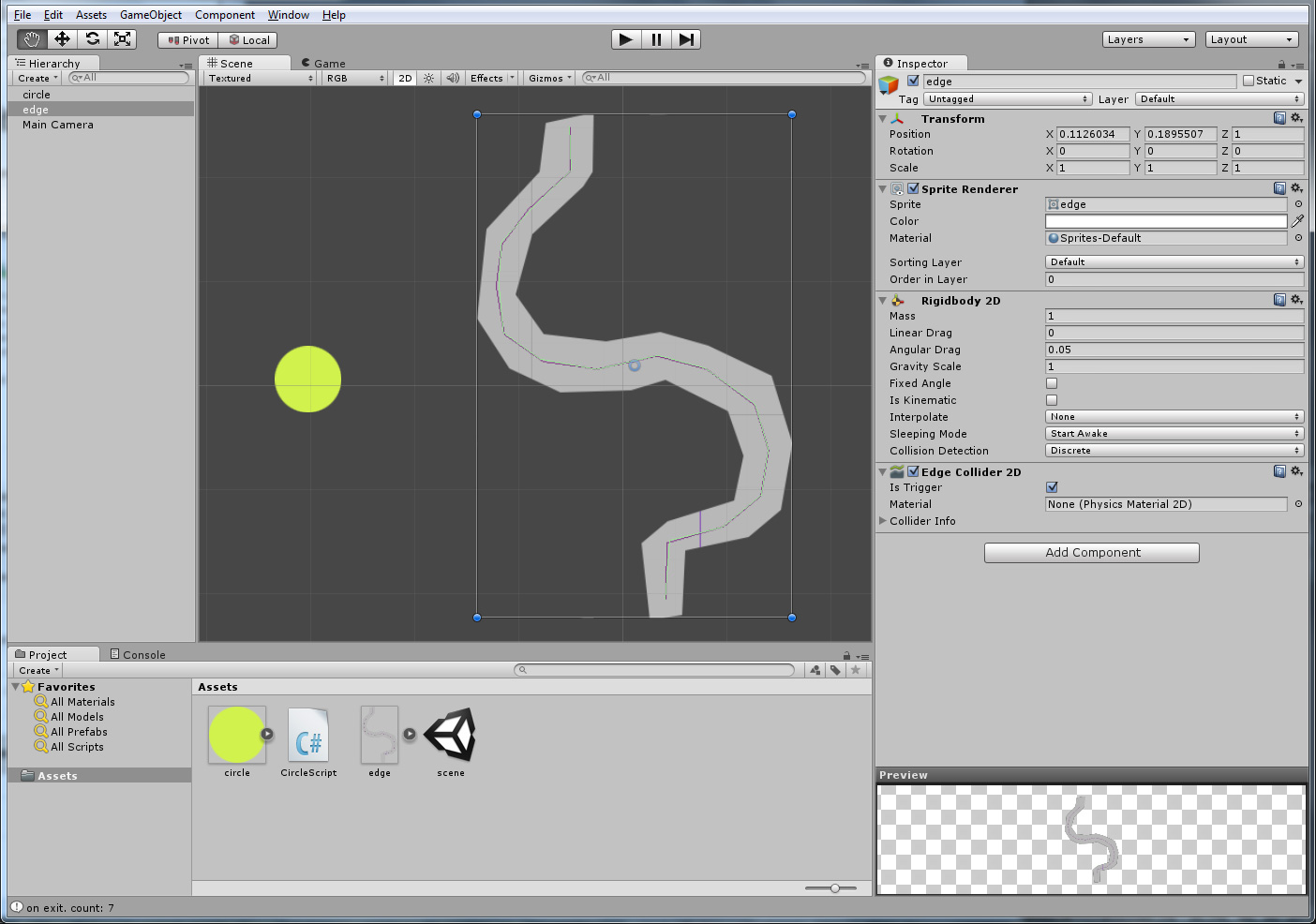
Task: Expand the circle asset sub-sprites arrow
Action: pyautogui.click(x=267, y=734)
